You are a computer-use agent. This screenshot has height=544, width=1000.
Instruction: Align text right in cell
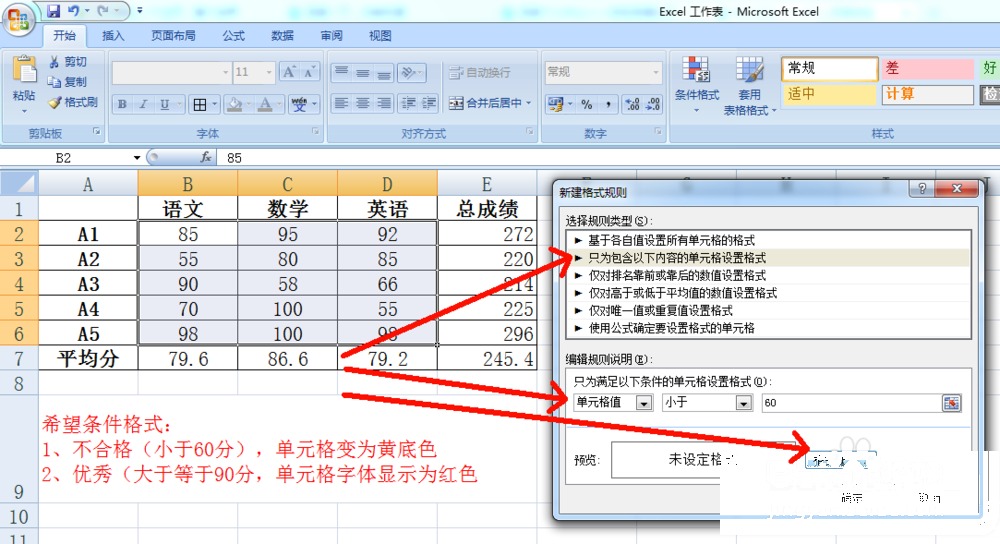[383, 103]
